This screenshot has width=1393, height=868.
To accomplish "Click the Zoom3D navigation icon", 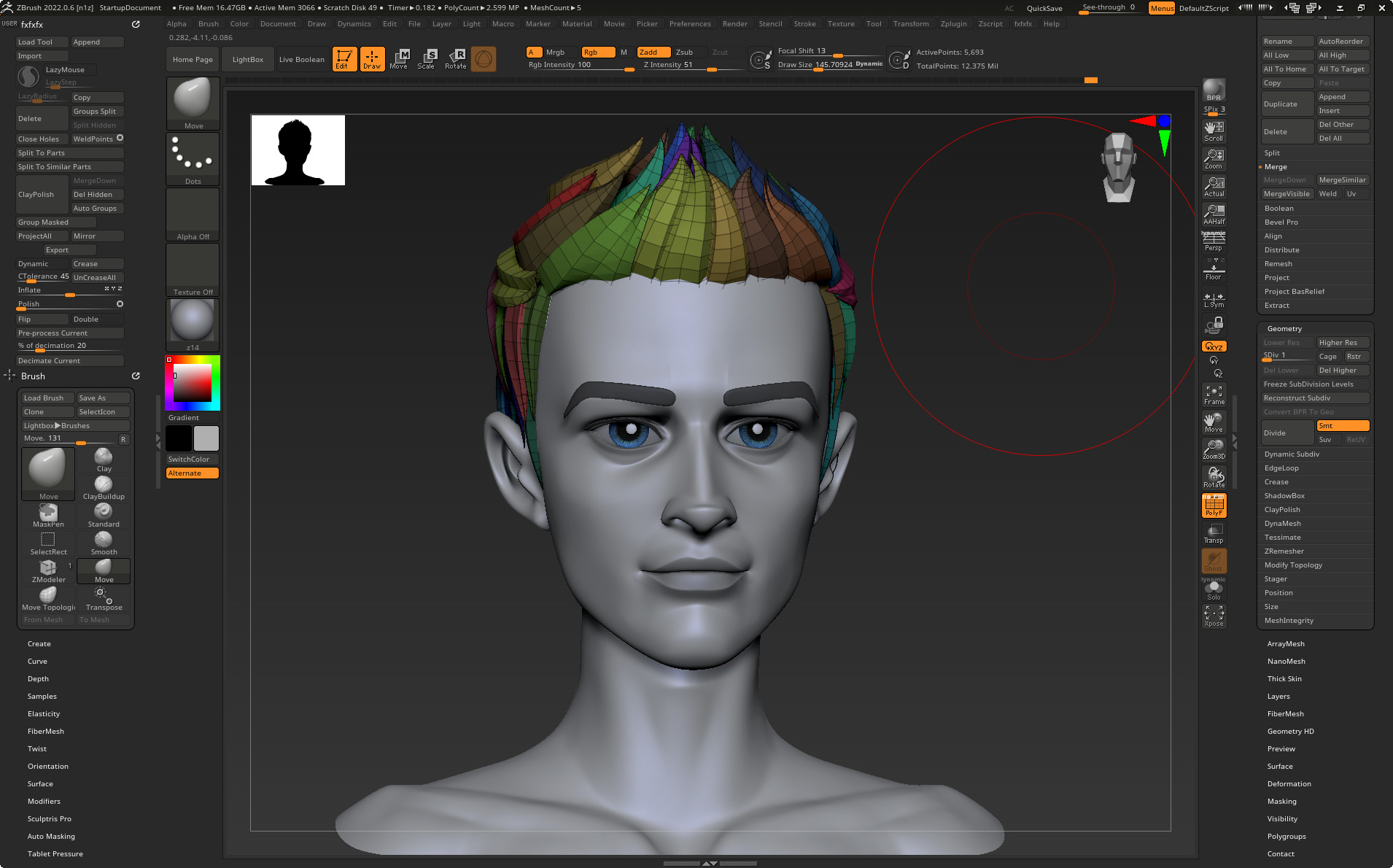I will point(1214,449).
